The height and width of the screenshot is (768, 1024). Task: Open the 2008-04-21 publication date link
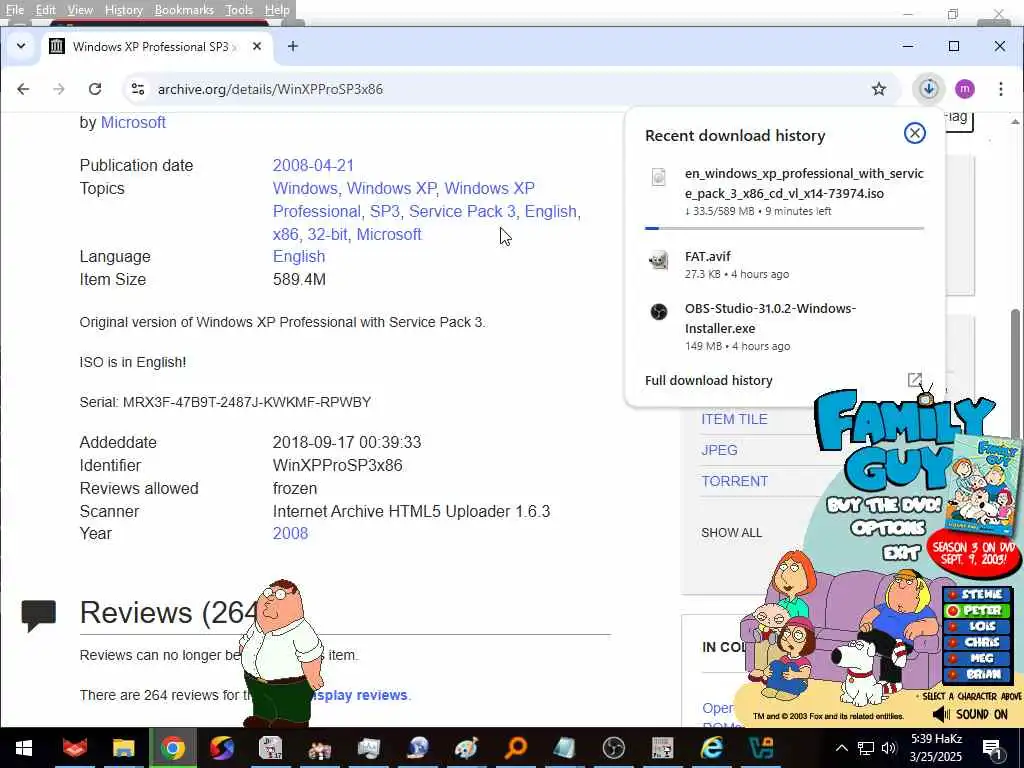313,165
